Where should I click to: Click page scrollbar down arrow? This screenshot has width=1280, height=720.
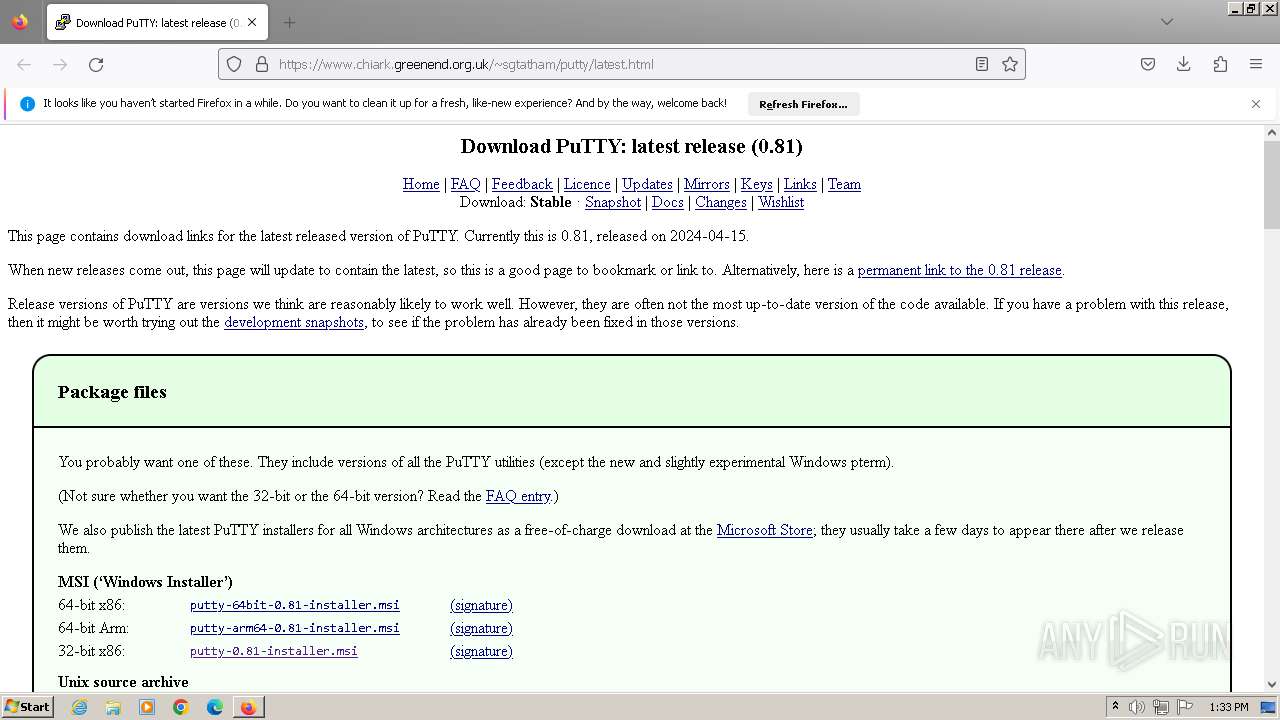pos(1272,685)
